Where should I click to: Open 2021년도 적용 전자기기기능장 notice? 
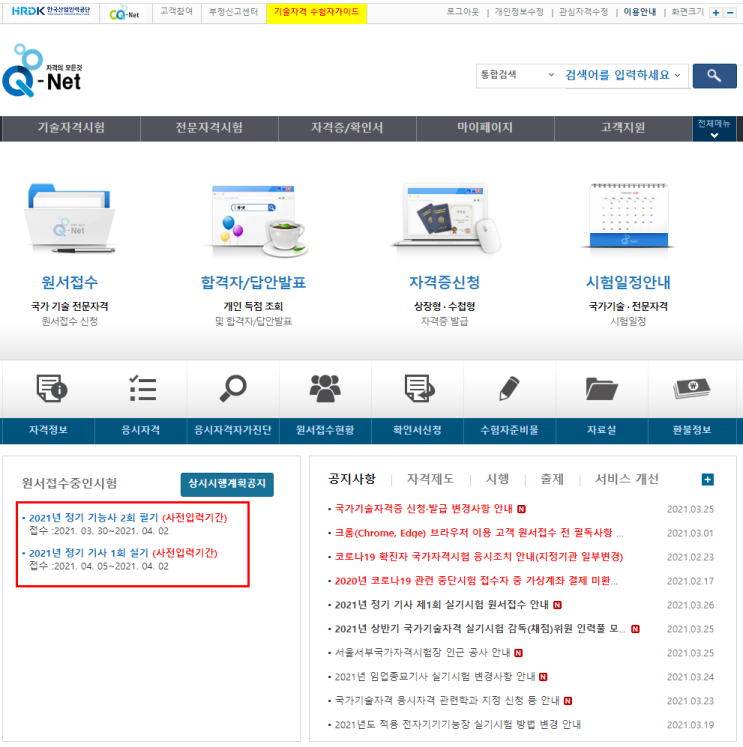(x=458, y=725)
